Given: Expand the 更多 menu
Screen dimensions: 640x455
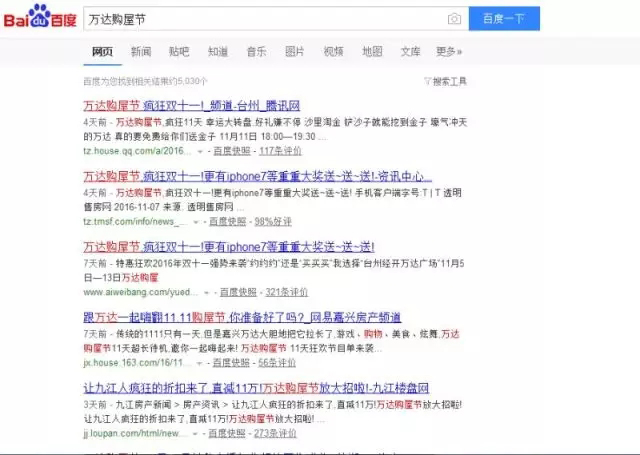Looking at the screenshot, I should point(449,51).
